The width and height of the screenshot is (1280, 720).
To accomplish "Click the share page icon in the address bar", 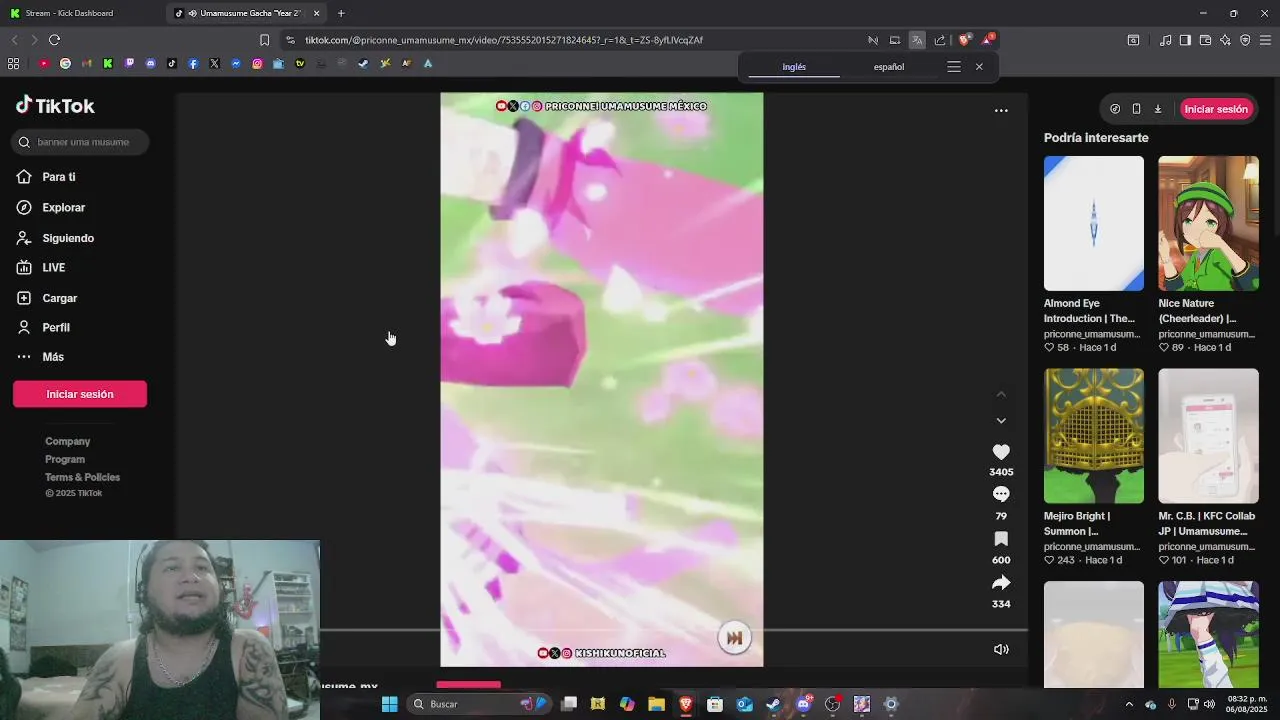I will 940,40.
